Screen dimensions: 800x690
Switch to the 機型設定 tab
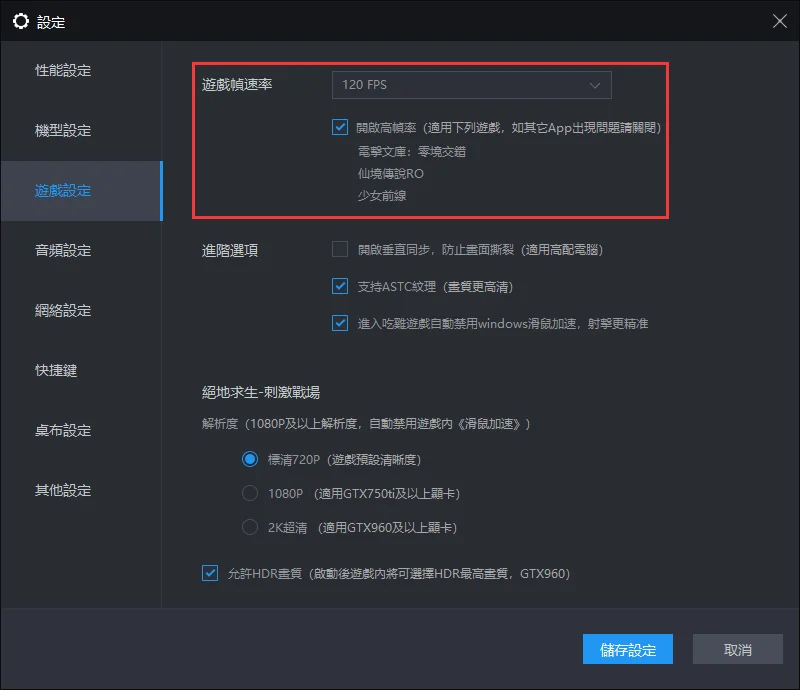pos(81,131)
